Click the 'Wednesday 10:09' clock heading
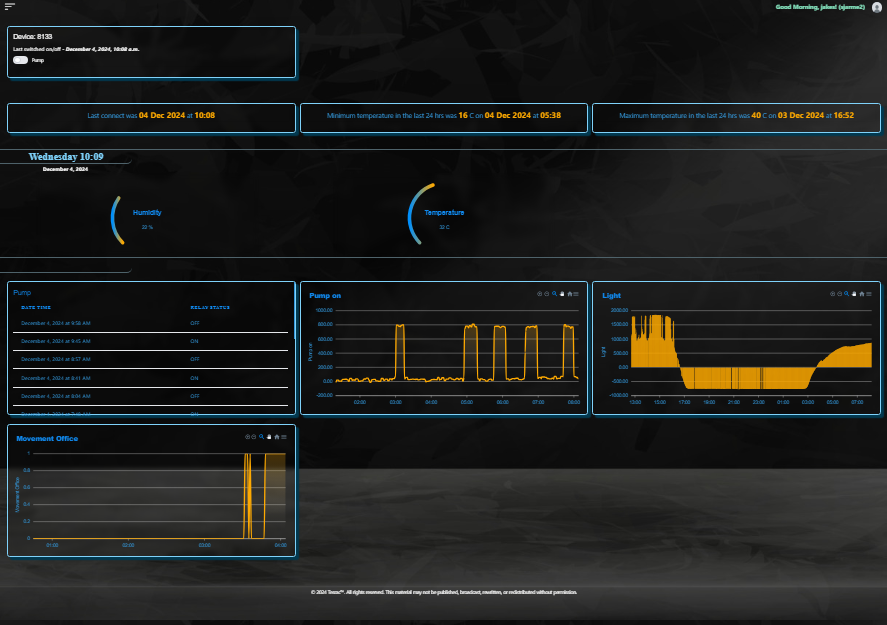This screenshot has height=625, width=887. [66, 157]
